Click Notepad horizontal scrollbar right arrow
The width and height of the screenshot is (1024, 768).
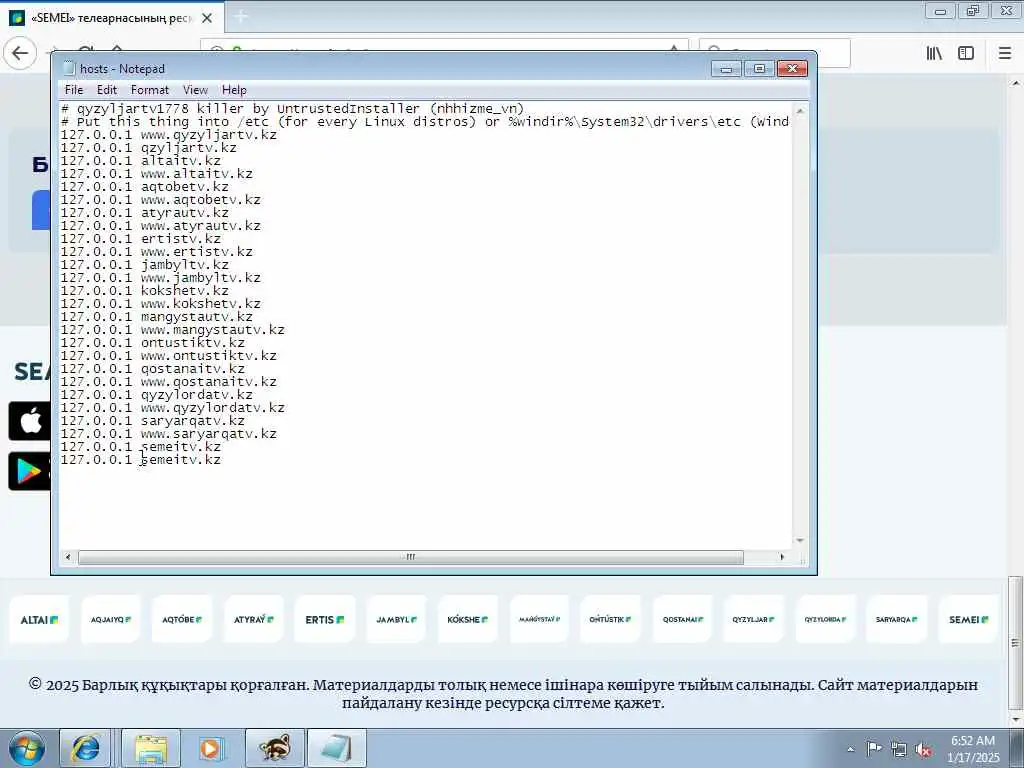click(x=782, y=557)
